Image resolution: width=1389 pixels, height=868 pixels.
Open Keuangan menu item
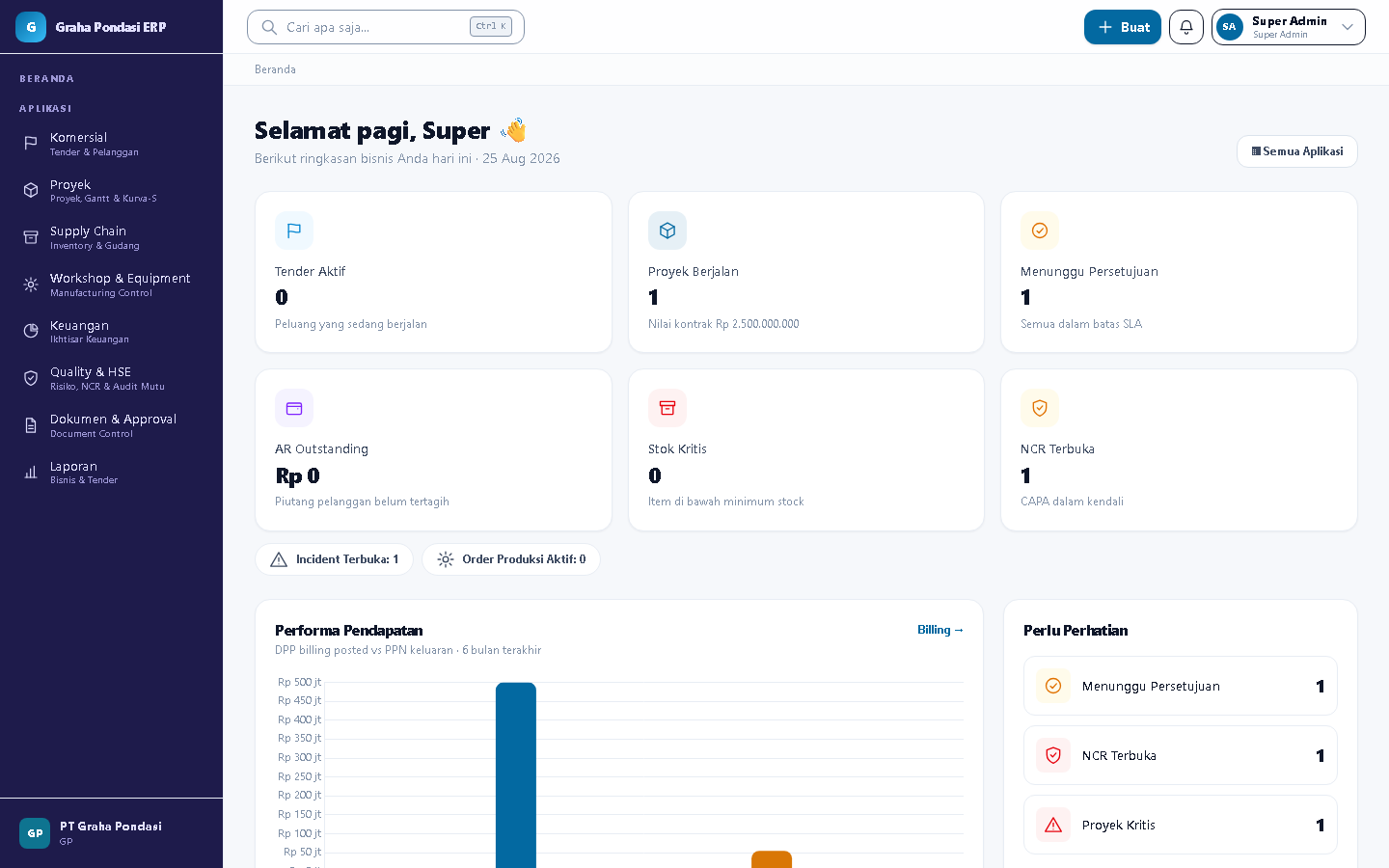click(111, 332)
